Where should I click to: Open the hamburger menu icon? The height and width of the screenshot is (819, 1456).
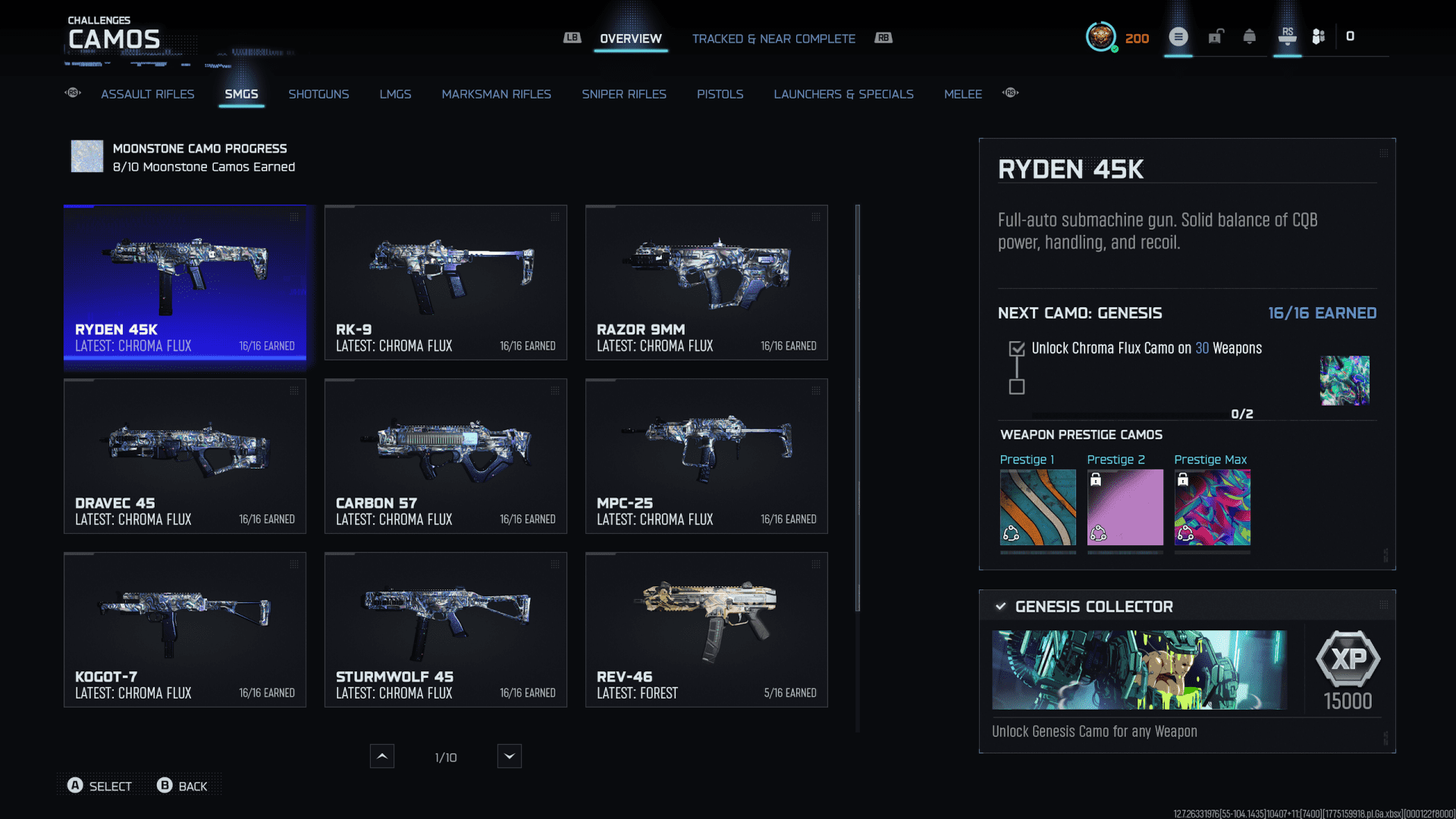(x=1178, y=36)
